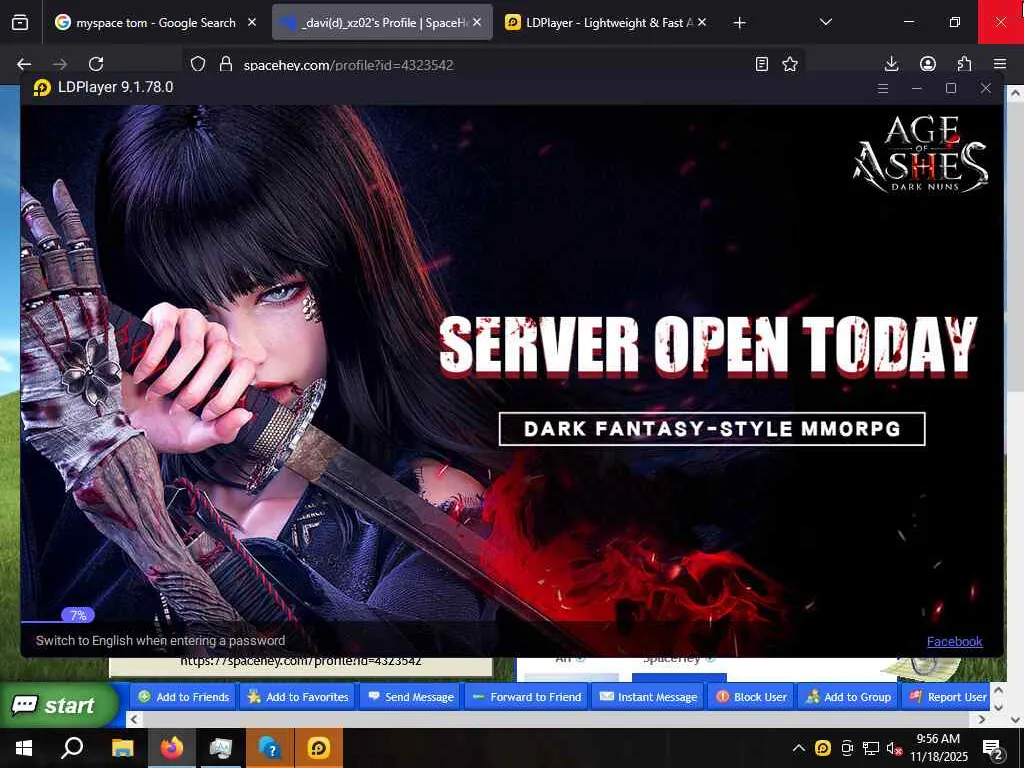Click the muted volume tray icon
This screenshot has width=1024, height=768.
[x=894, y=748]
